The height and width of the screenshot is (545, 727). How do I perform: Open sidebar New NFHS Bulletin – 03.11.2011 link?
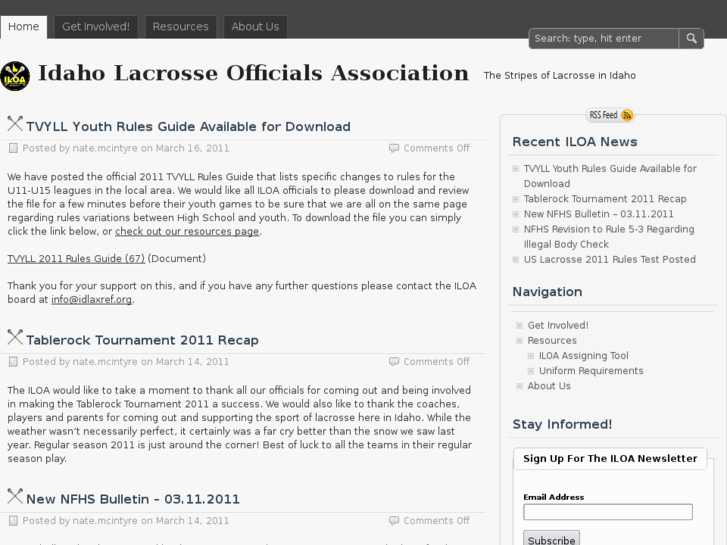(x=599, y=214)
